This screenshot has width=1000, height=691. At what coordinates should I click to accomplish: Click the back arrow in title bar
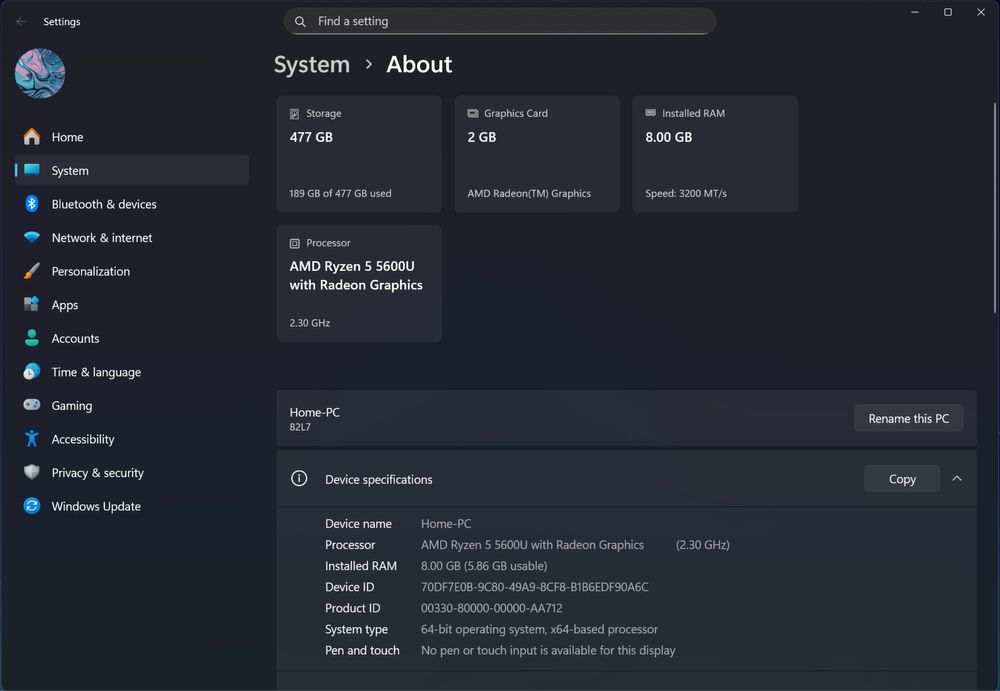pyautogui.click(x=22, y=21)
